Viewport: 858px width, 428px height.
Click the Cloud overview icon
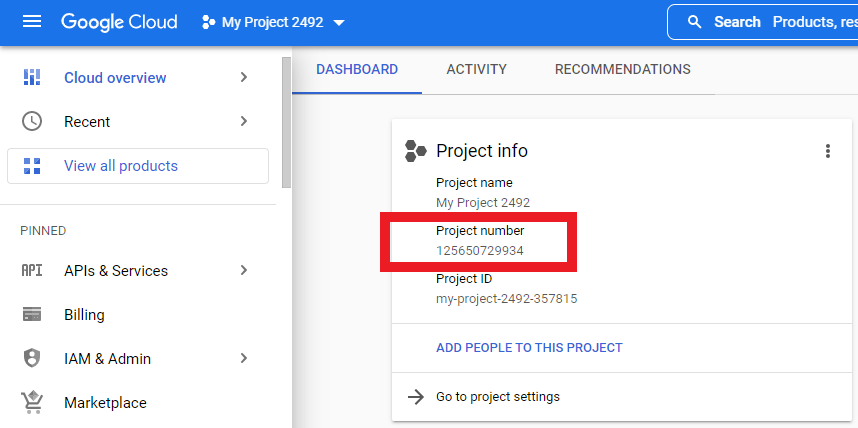click(32, 77)
